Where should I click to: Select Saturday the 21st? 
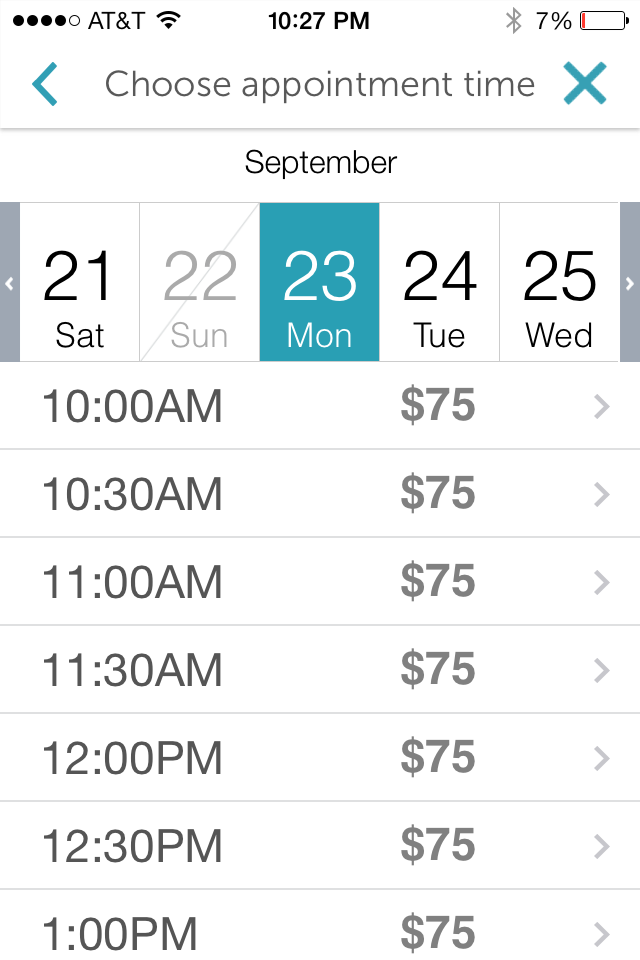(80, 282)
